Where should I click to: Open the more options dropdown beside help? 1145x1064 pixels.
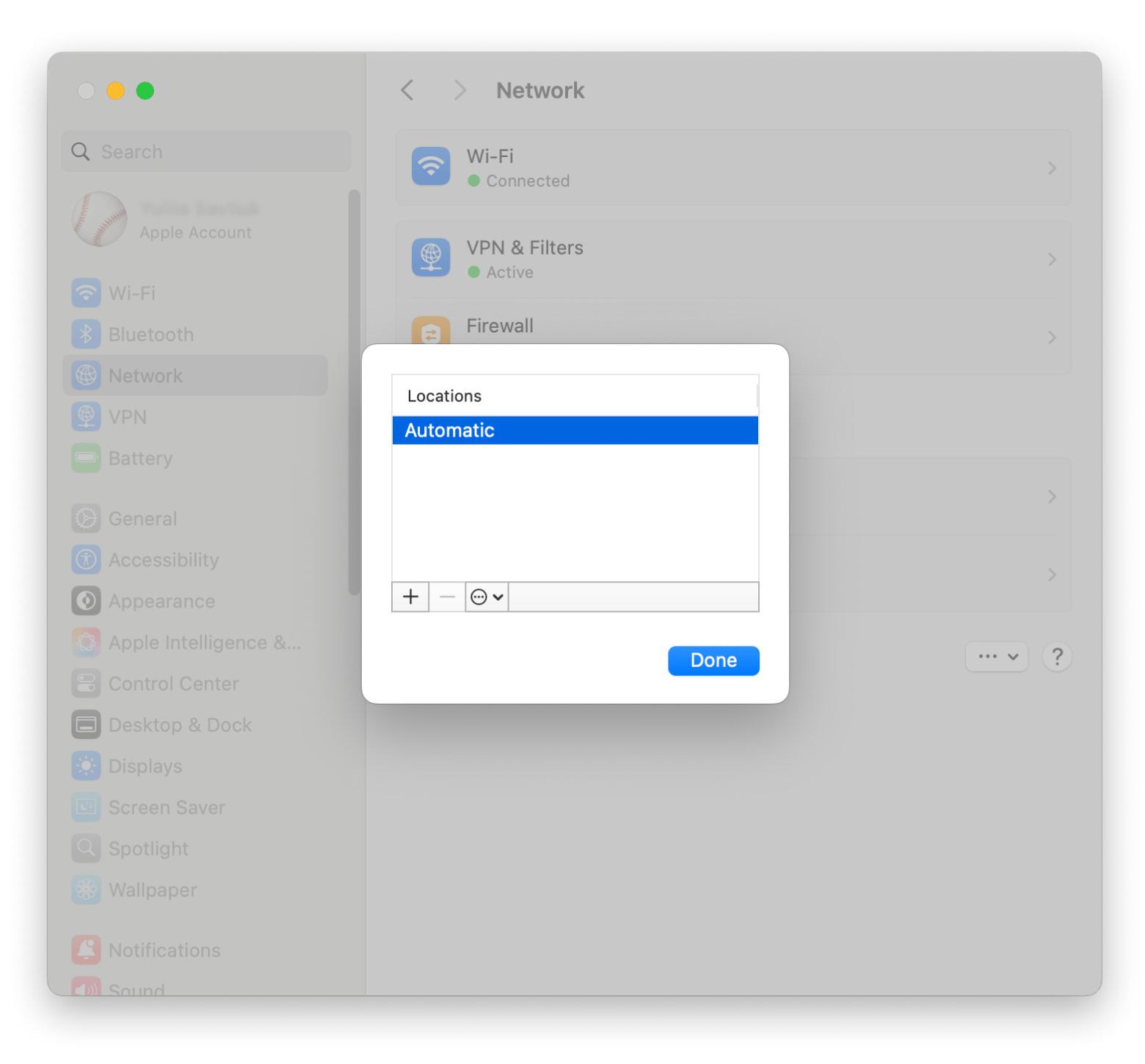click(x=997, y=657)
